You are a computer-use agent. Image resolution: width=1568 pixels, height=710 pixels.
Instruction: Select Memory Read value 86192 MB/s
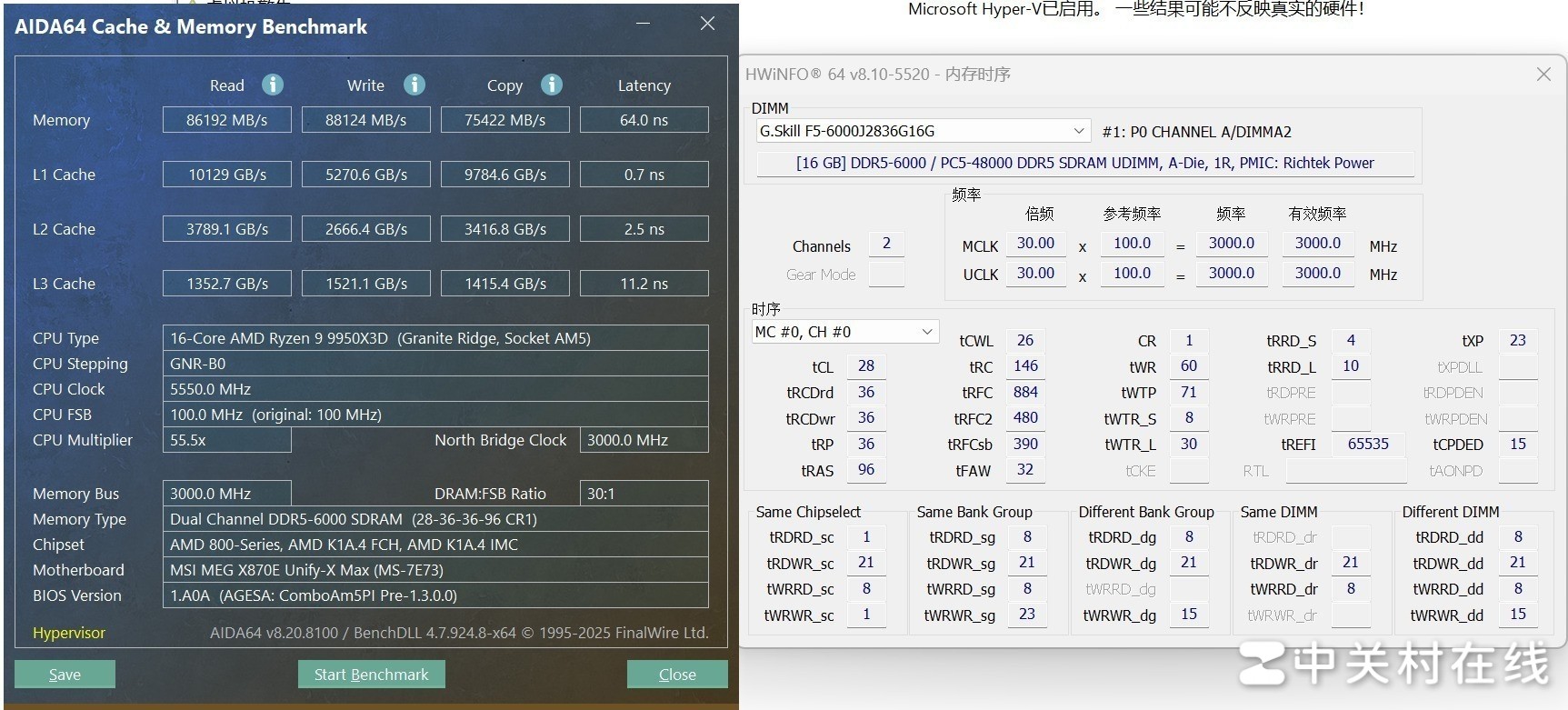[227, 120]
